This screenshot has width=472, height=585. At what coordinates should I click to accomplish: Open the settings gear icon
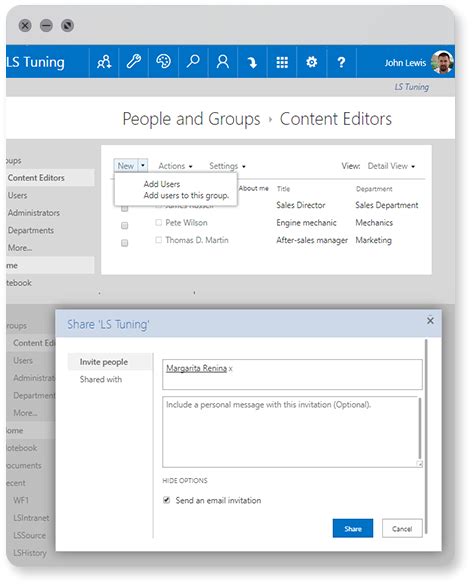pyautogui.click(x=312, y=62)
